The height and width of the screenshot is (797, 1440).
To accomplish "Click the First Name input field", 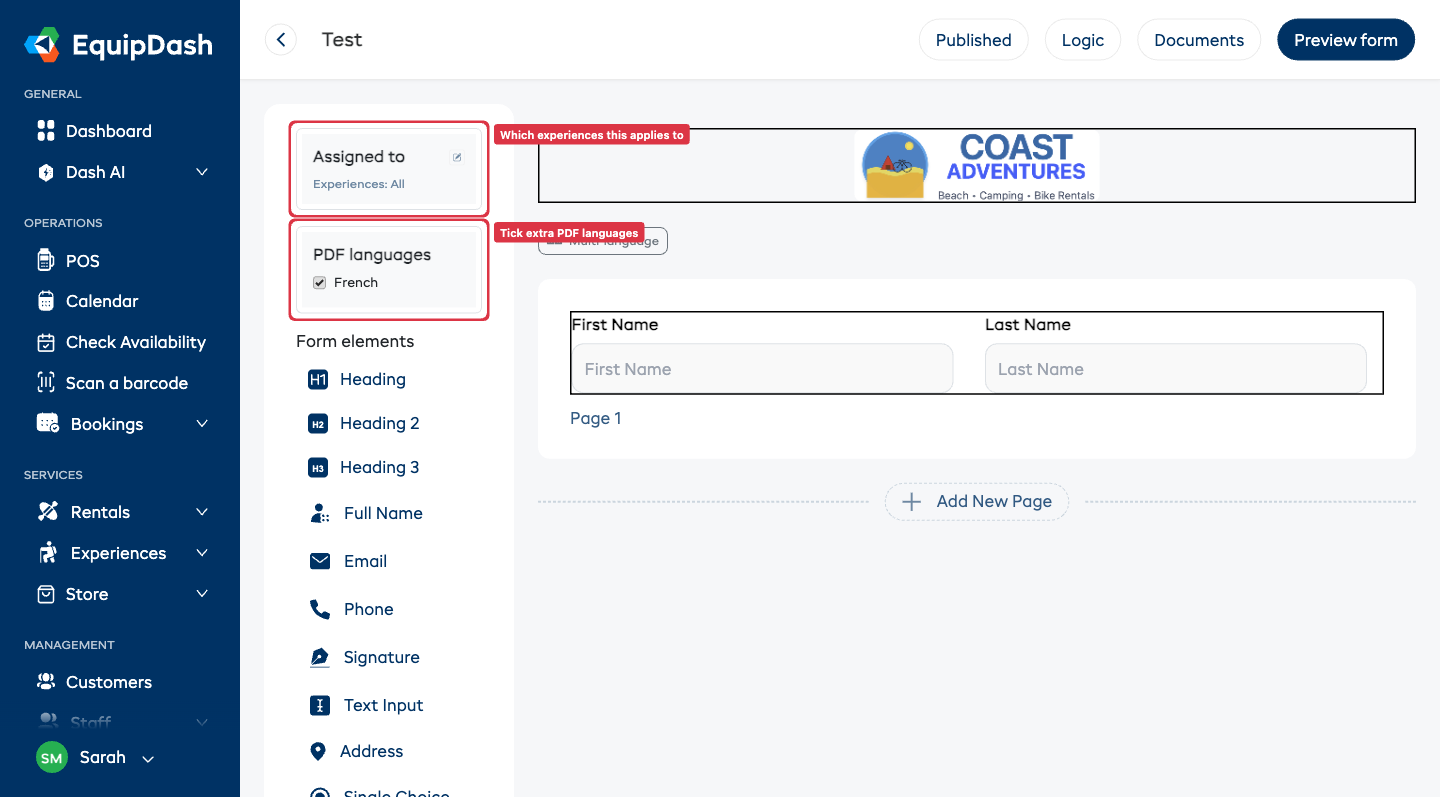I will tap(762, 369).
